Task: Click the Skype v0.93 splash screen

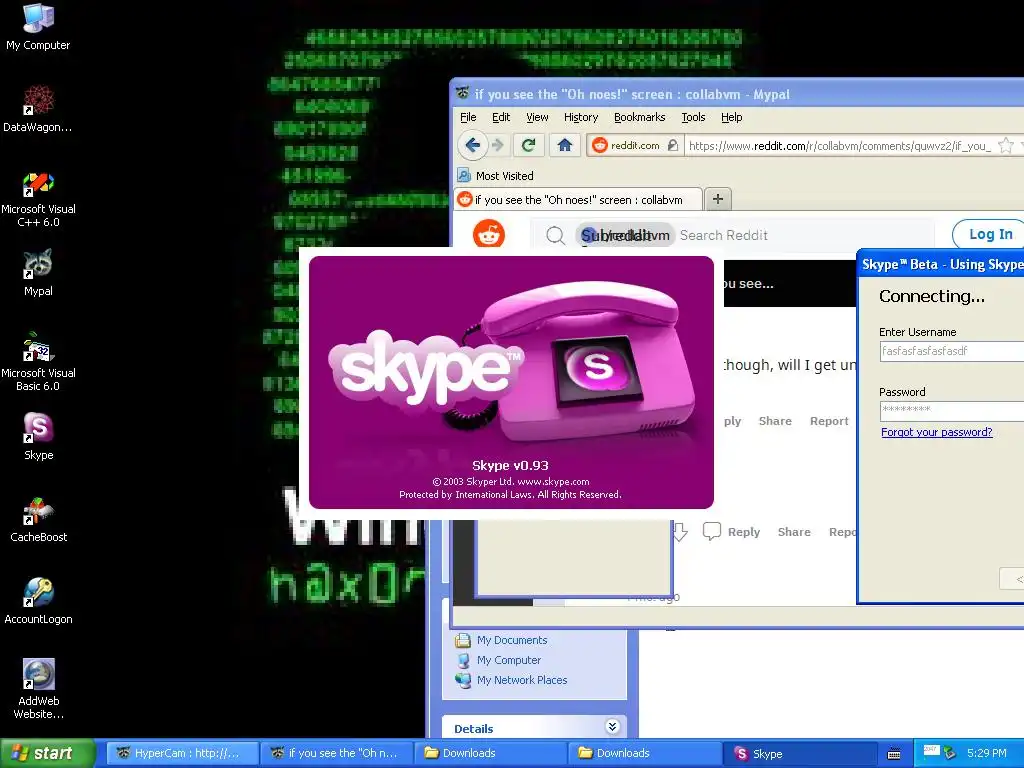Action: point(511,382)
